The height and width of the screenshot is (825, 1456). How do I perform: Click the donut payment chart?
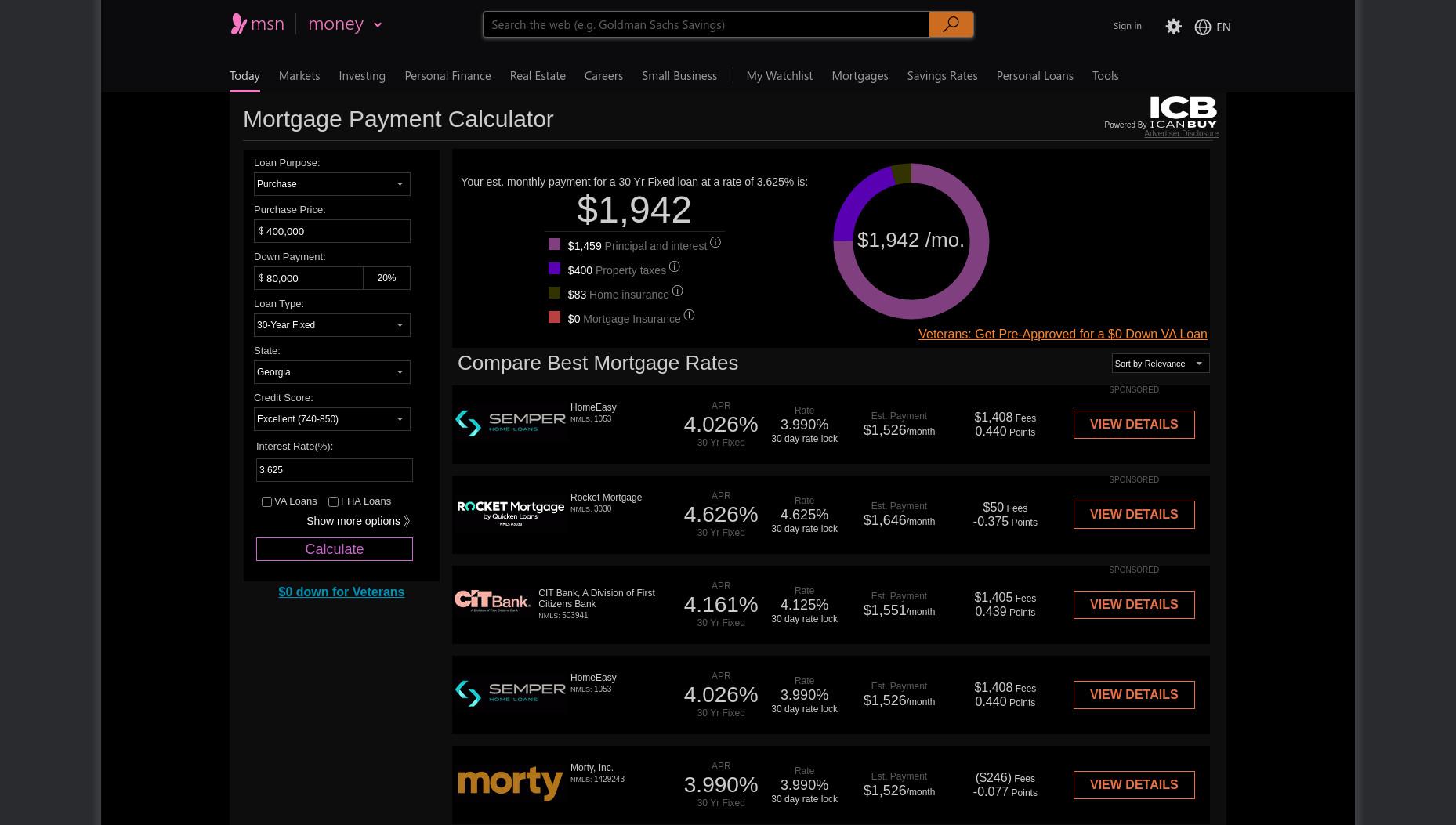pyautogui.click(x=911, y=241)
